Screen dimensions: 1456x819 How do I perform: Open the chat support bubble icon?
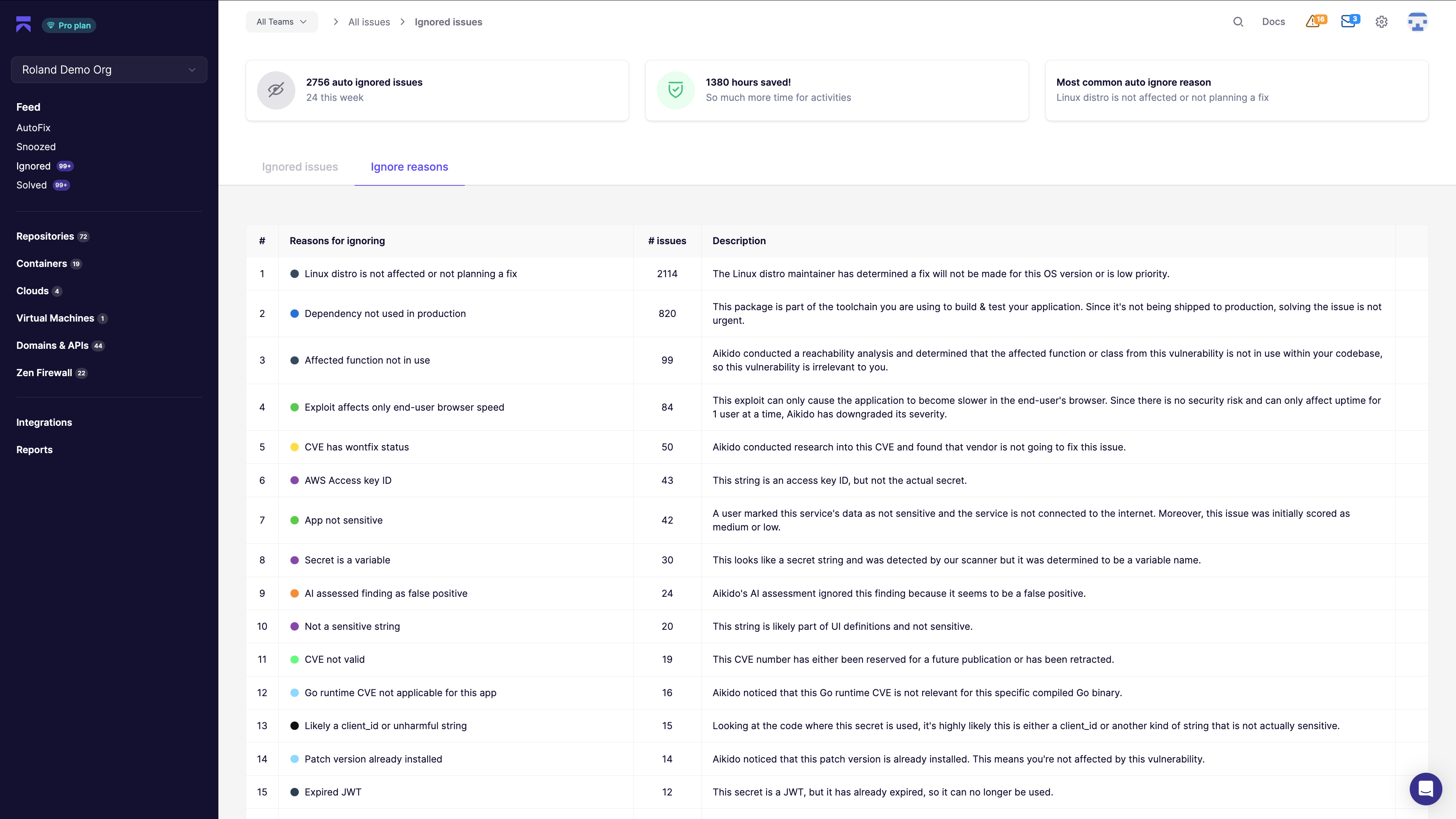pyautogui.click(x=1426, y=789)
